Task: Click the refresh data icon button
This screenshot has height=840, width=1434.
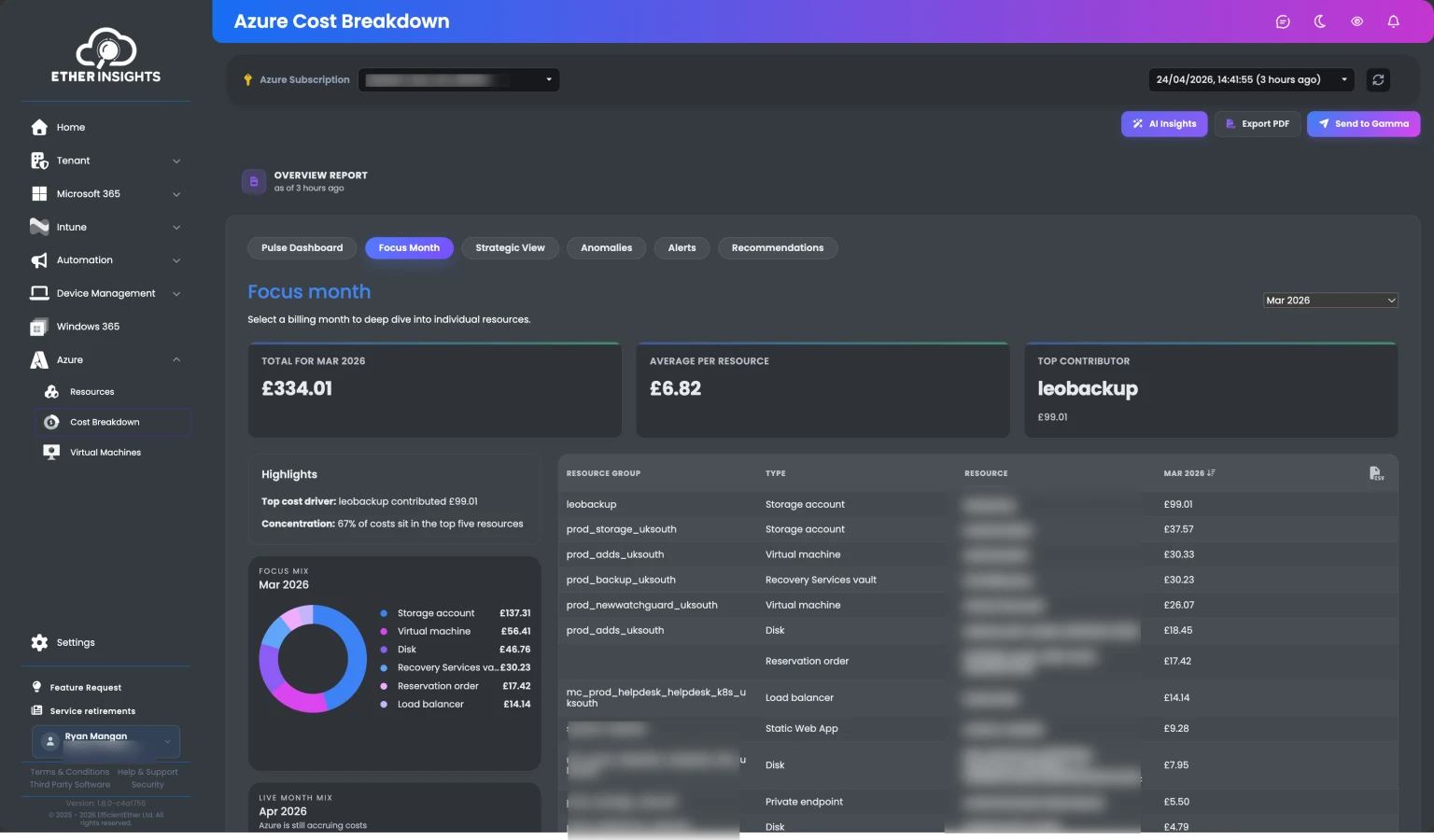Action: click(x=1378, y=79)
